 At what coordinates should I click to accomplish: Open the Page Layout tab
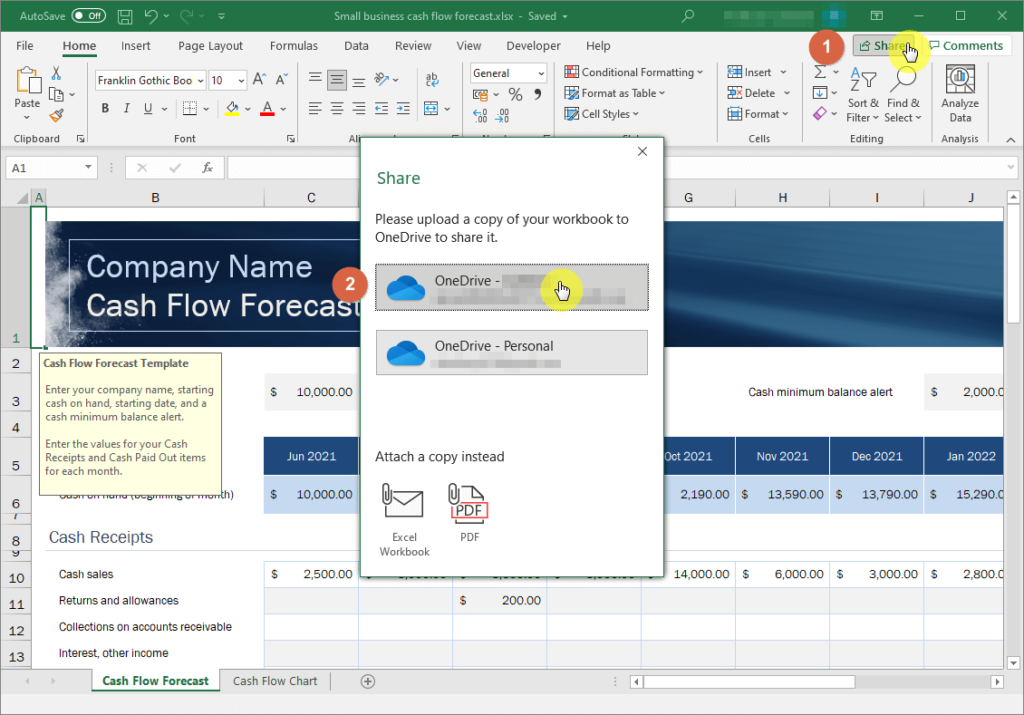tap(210, 46)
